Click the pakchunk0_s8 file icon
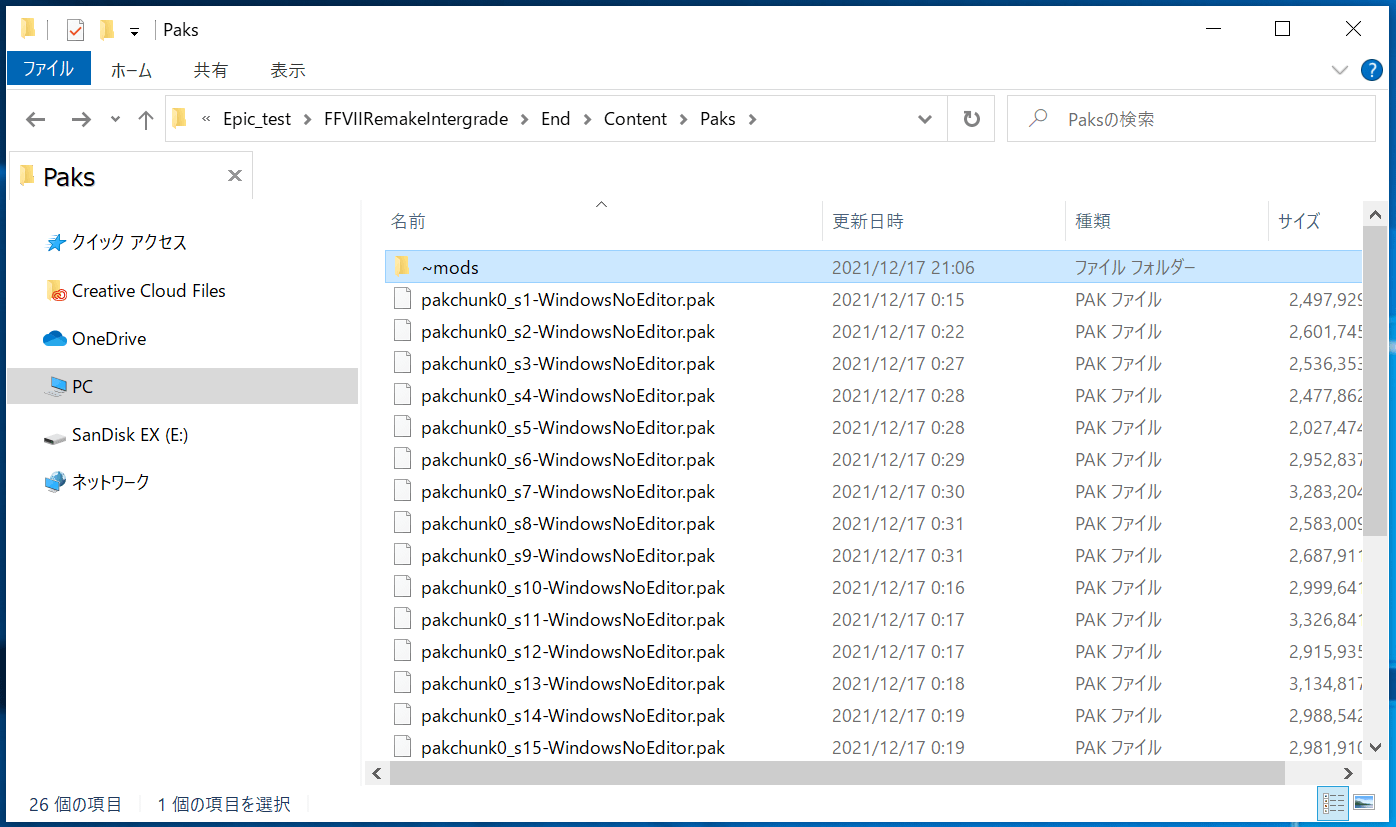The image size is (1396, 827). click(402, 523)
